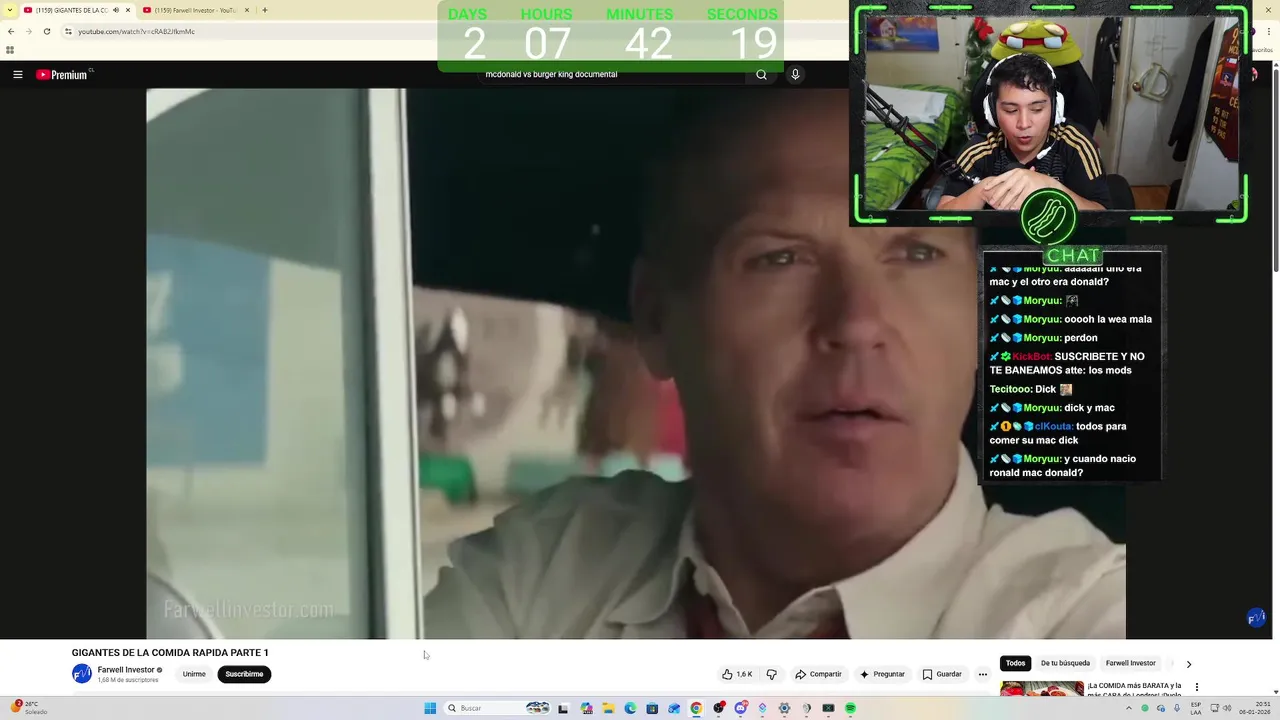Viewport: 1280px width, 720px height.
Task: Switch to the Farwell Investor YouTube tab
Action: (195, 10)
